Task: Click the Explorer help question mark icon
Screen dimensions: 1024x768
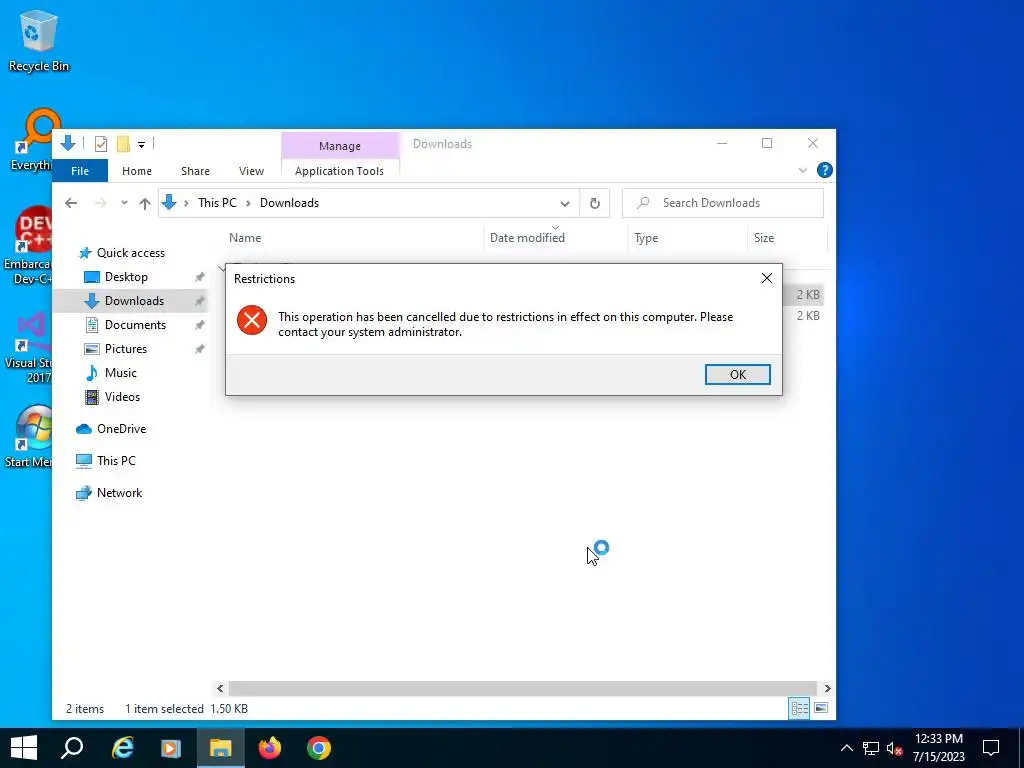Action: click(825, 170)
